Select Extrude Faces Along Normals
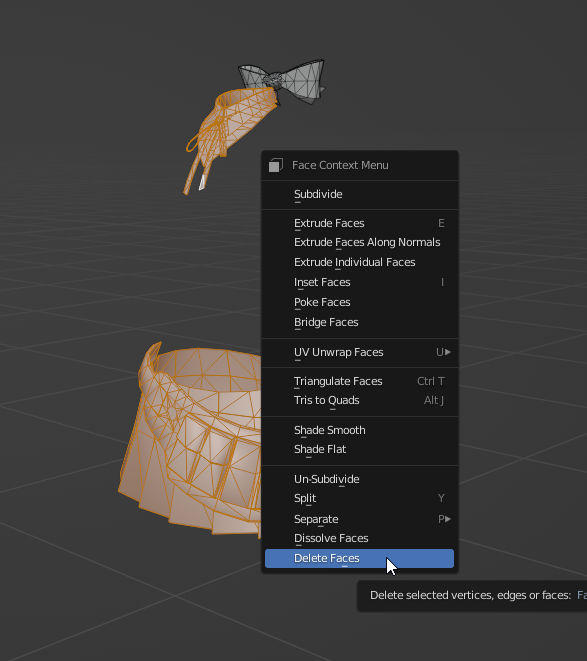Viewport: 587px width, 661px height. tap(359, 242)
